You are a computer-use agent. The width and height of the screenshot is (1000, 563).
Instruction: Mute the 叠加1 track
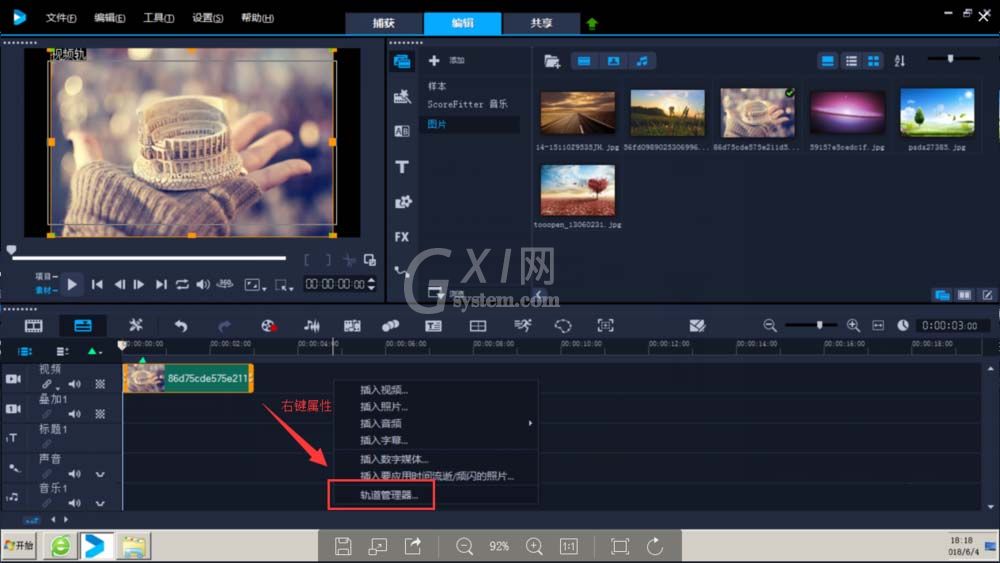(x=75, y=414)
